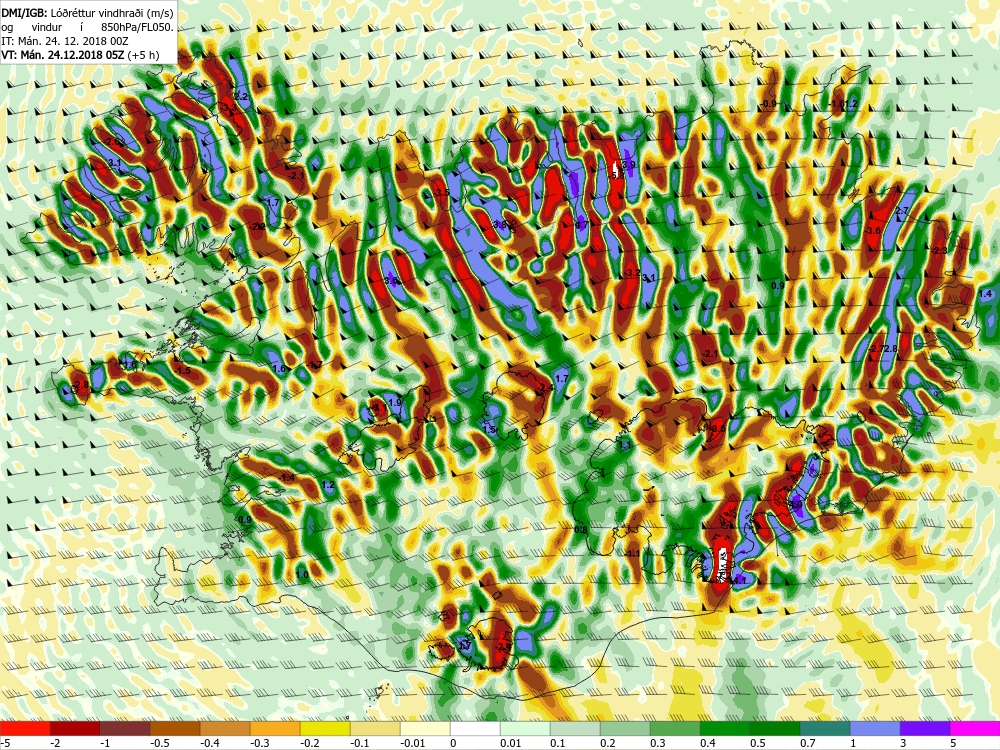
Task: Select the dark red swatch between -2 and -1
Action: (75, 728)
